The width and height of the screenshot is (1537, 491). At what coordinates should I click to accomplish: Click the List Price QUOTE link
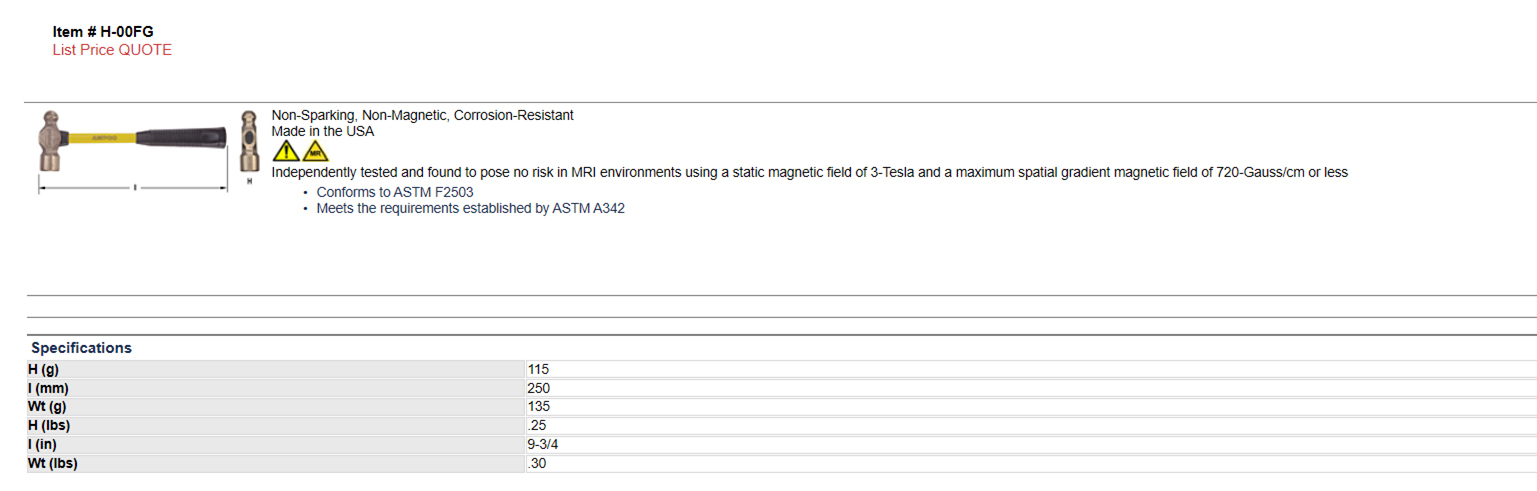pyautogui.click(x=112, y=50)
